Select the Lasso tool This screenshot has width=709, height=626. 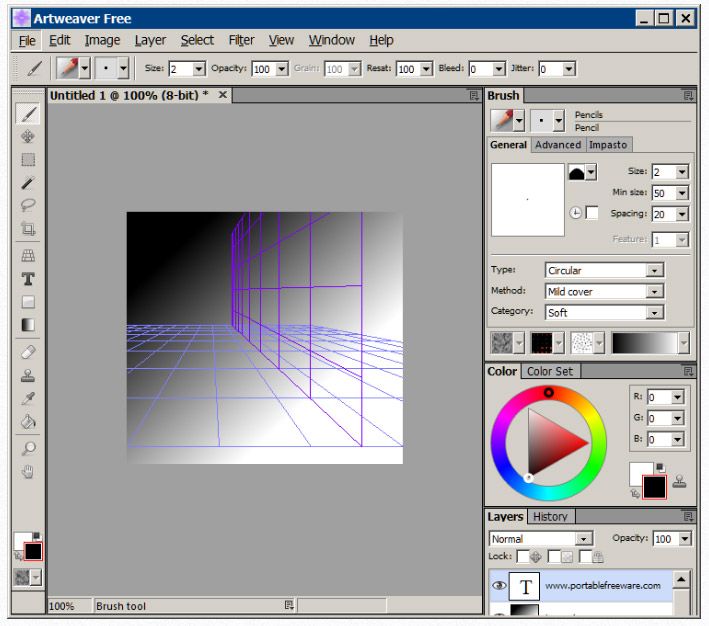(x=29, y=205)
